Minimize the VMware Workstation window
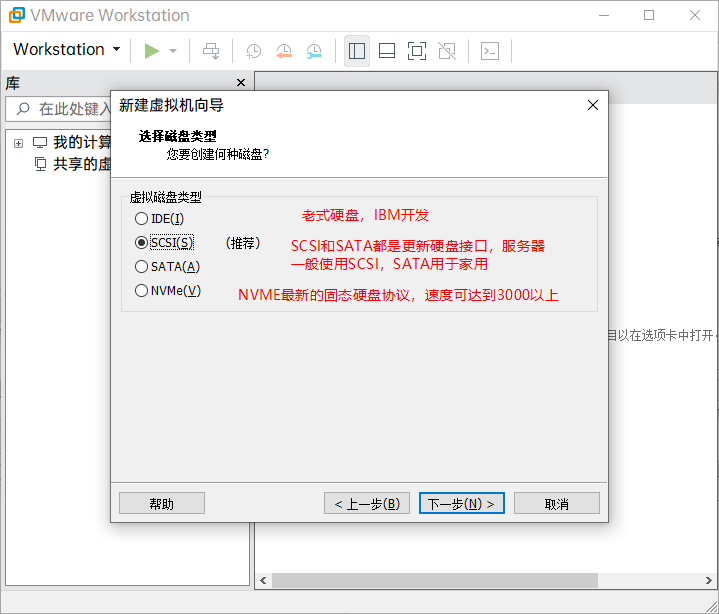The width and height of the screenshot is (719, 614). [604, 15]
